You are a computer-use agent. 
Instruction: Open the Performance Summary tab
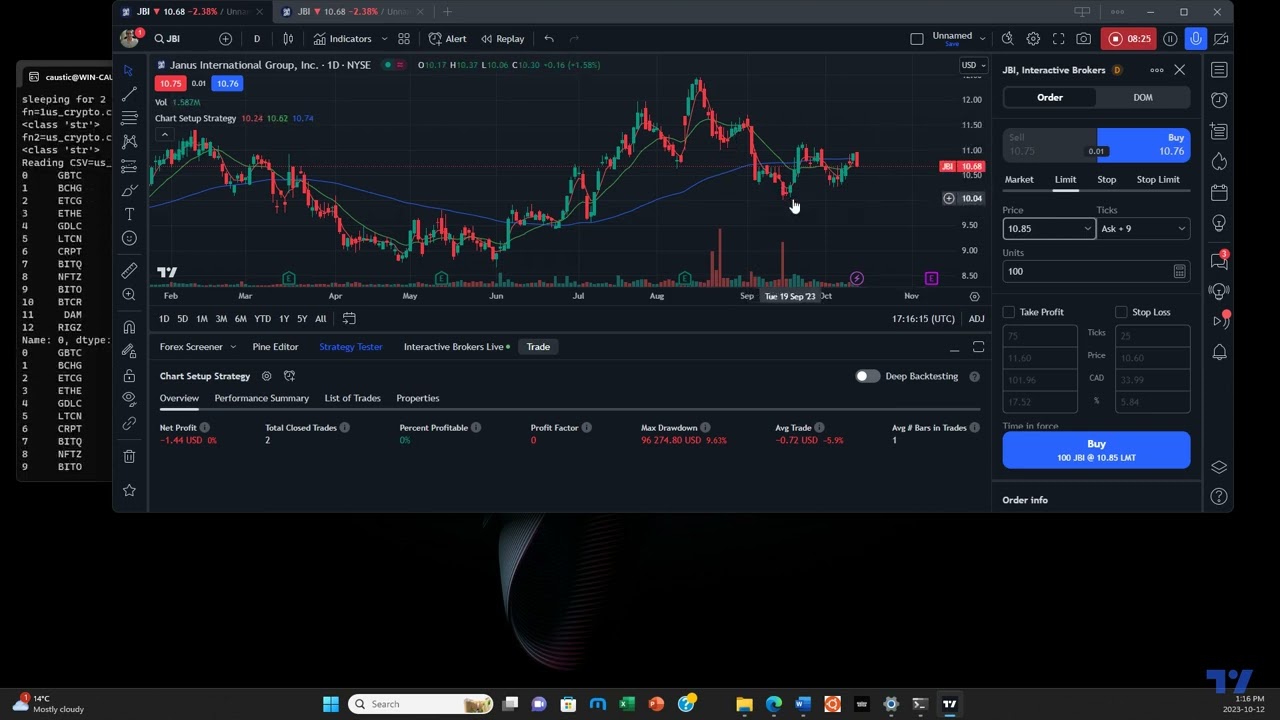(x=261, y=398)
